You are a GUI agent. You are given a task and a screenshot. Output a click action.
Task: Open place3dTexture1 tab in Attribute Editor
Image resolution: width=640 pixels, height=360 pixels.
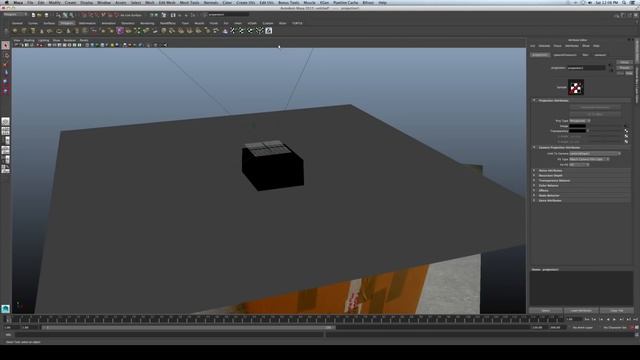tap(565, 55)
